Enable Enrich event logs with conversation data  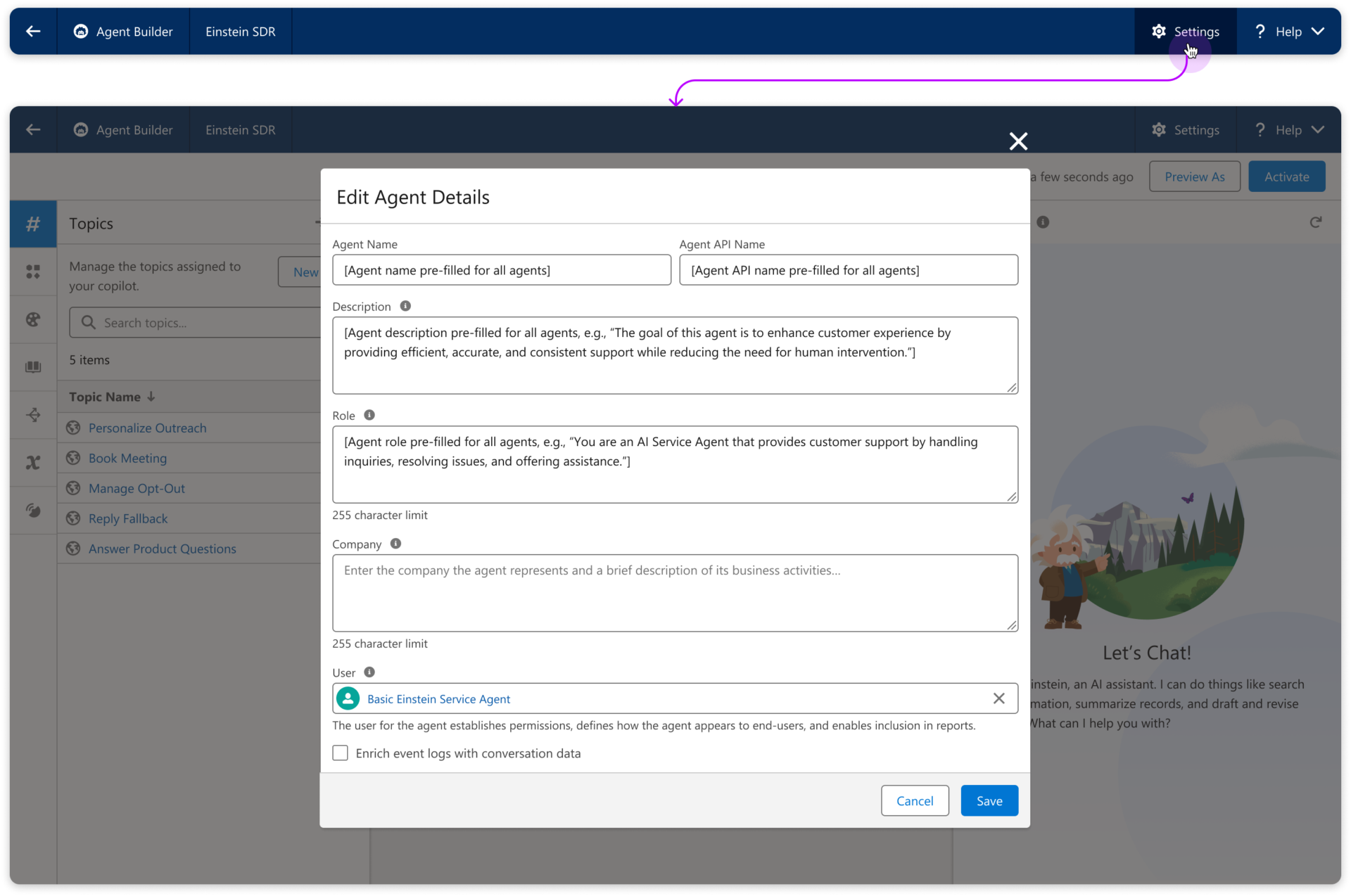click(341, 753)
